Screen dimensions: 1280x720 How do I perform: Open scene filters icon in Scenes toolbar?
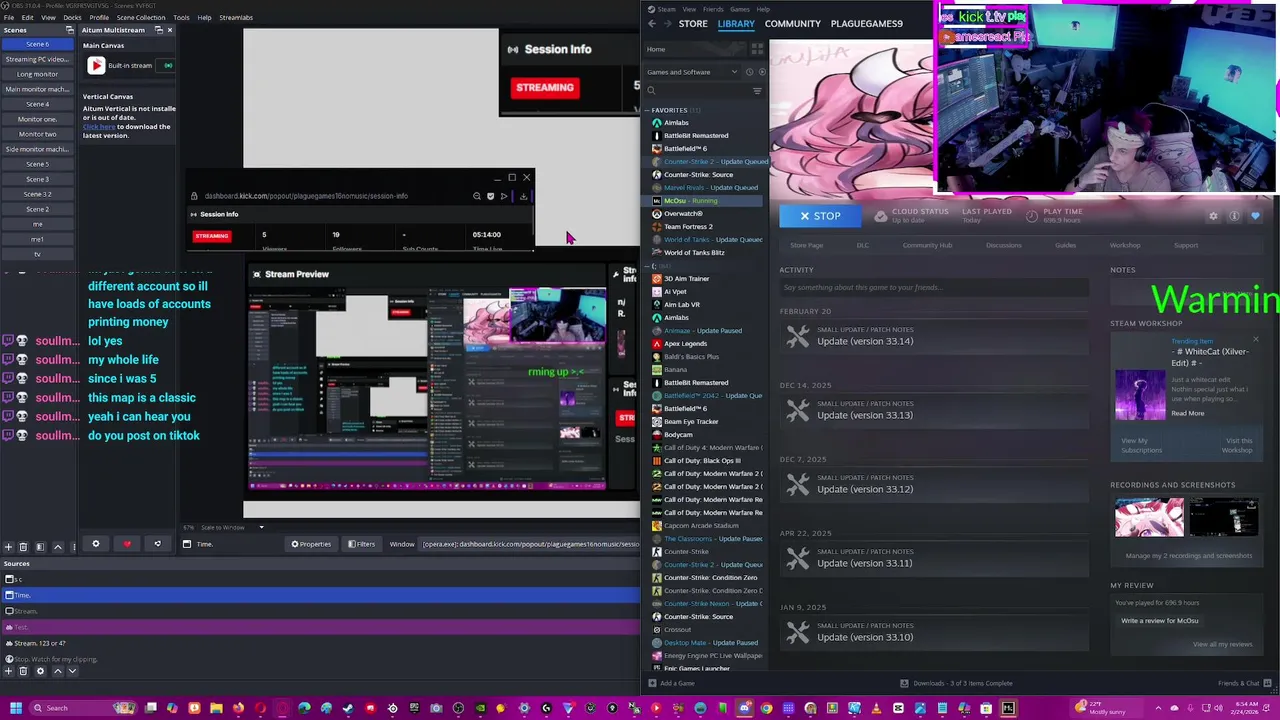click(x=40, y=547)
